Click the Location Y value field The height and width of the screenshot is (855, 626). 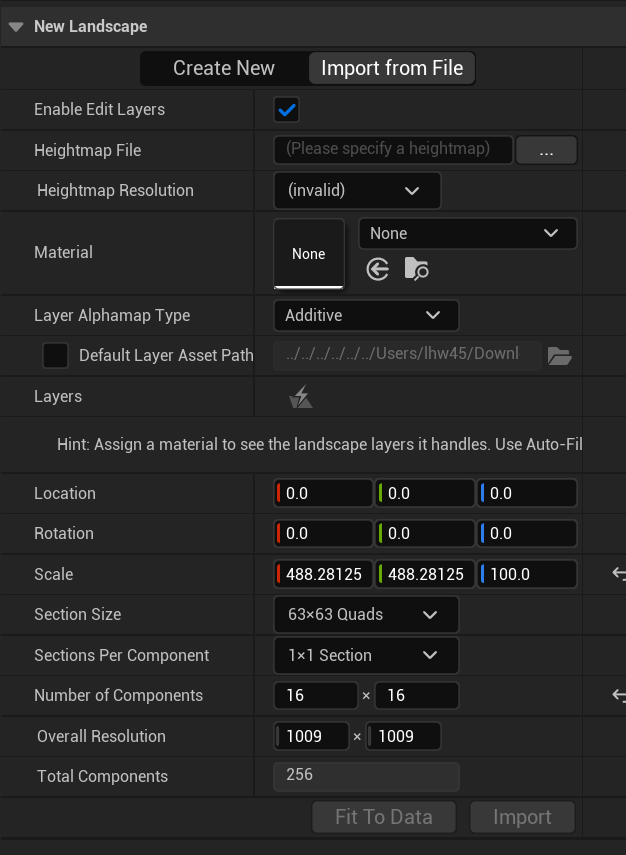(425, 493)
